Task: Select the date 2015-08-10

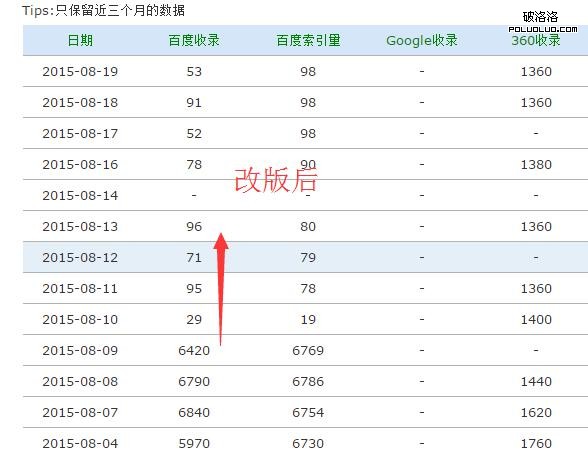Action: click(x=80, y=320)
